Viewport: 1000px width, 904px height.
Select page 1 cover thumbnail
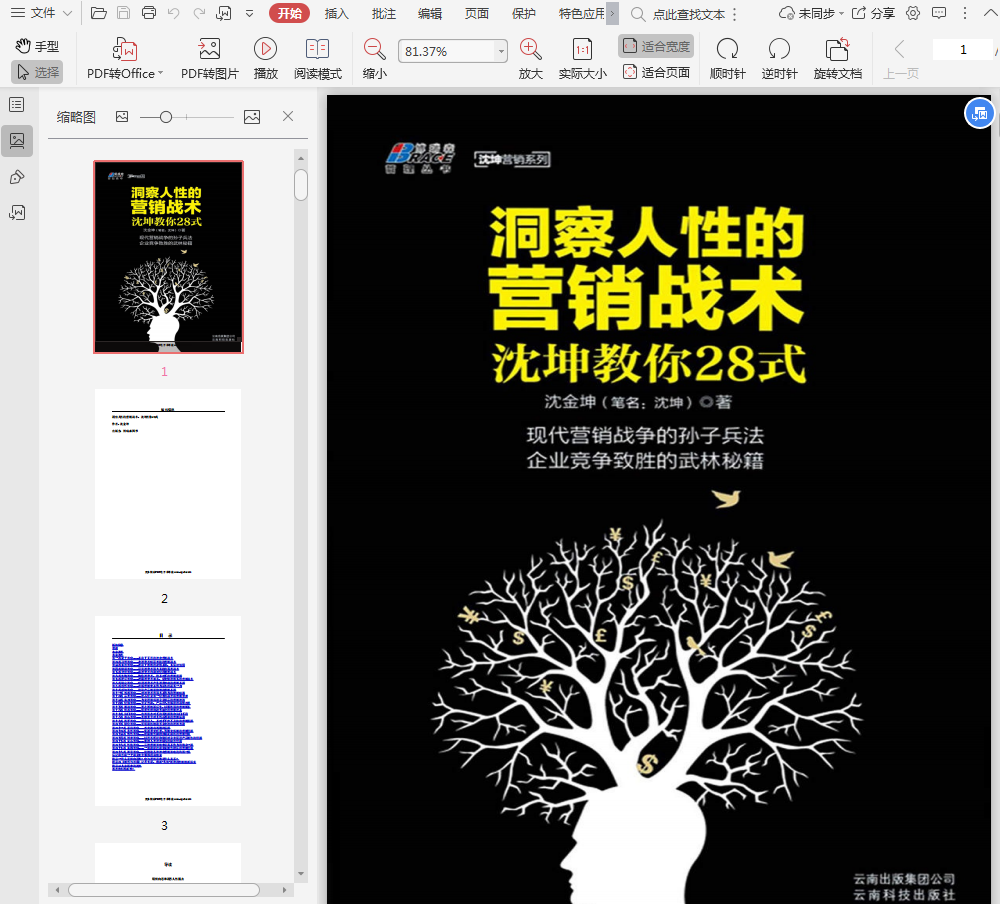coord(168,257)
